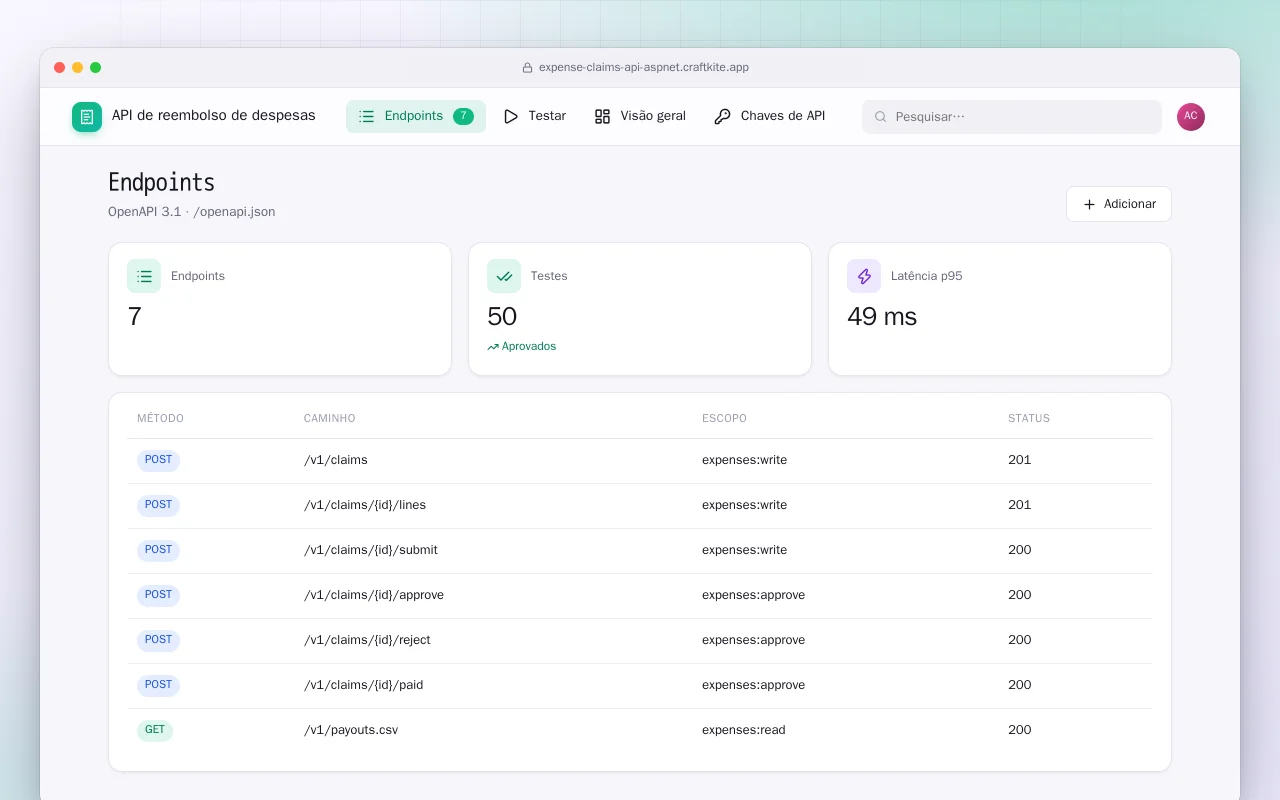Click the green document app logo icon
This screenshot has width=1280, height=800.
[87, 117]
